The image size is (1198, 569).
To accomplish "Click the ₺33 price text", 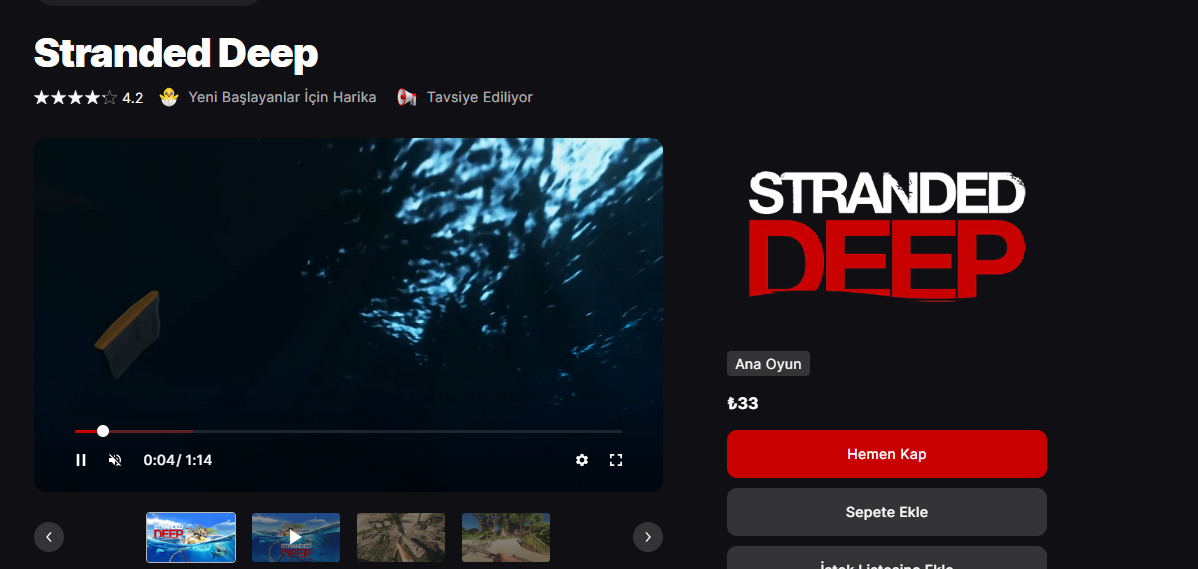I will pyautogui.click(x=743, y=403).
